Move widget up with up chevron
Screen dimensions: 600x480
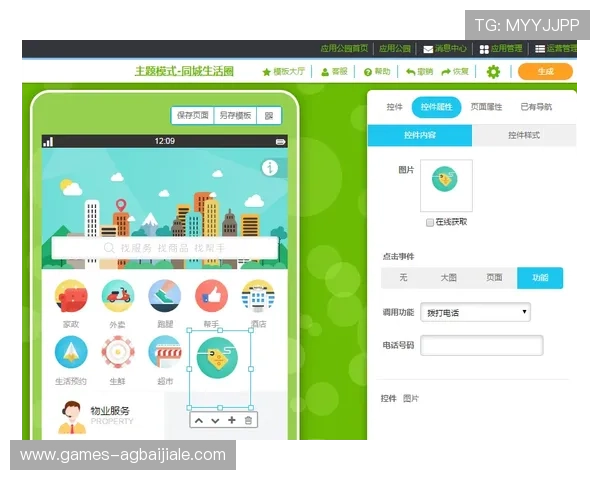tap(199, 421)
